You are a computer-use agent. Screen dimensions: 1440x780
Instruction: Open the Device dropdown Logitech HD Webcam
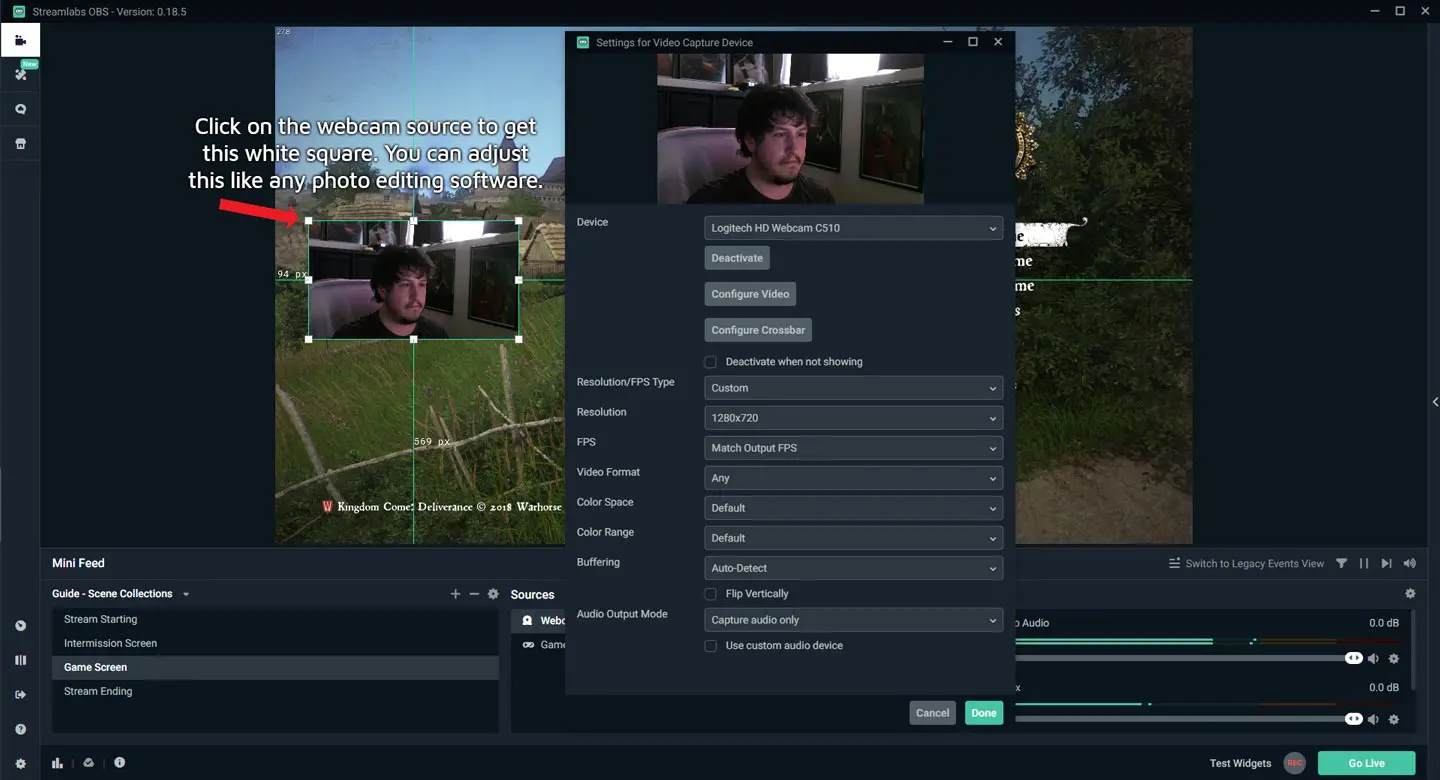coord(854,228)
